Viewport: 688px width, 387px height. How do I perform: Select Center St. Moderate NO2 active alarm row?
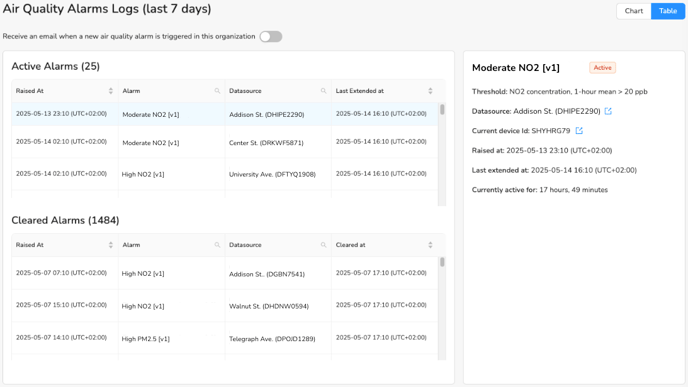[x=225, y=142]
